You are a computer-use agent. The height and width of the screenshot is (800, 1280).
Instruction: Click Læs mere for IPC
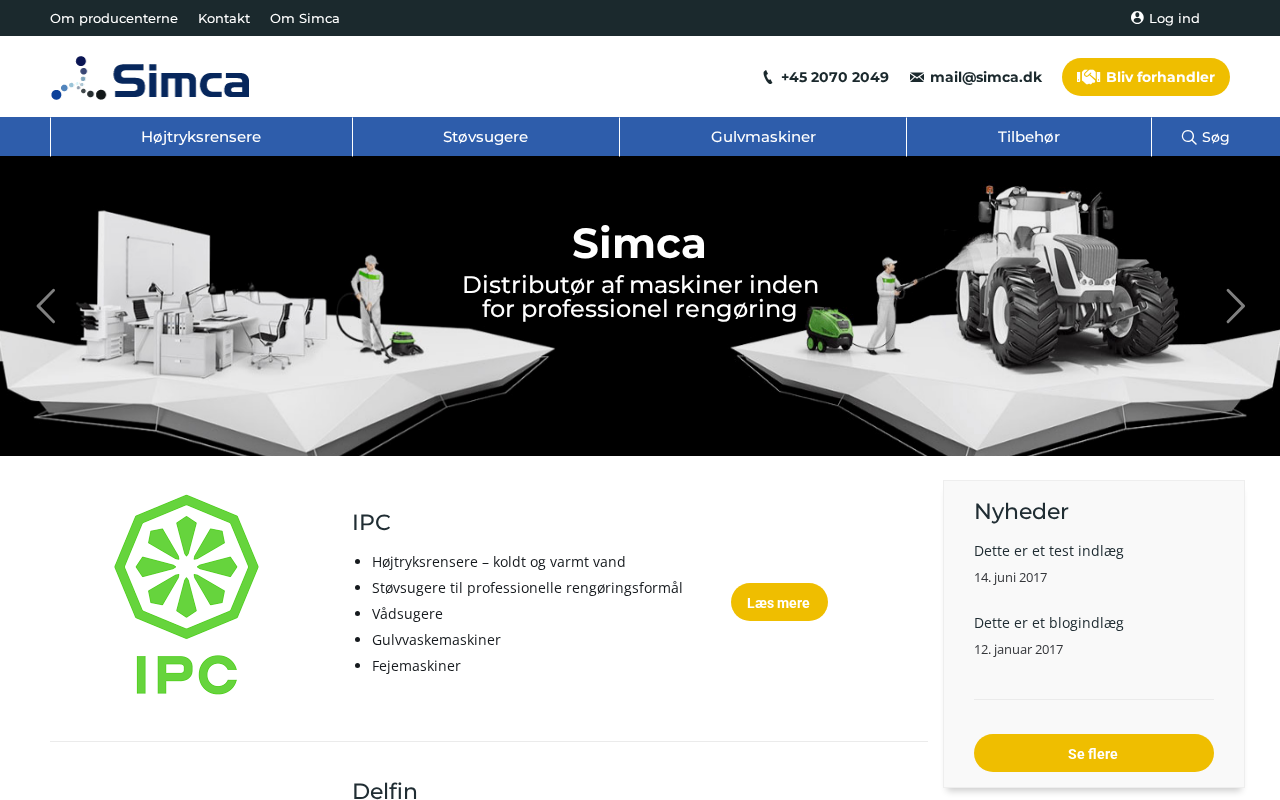tap(779, 602)
